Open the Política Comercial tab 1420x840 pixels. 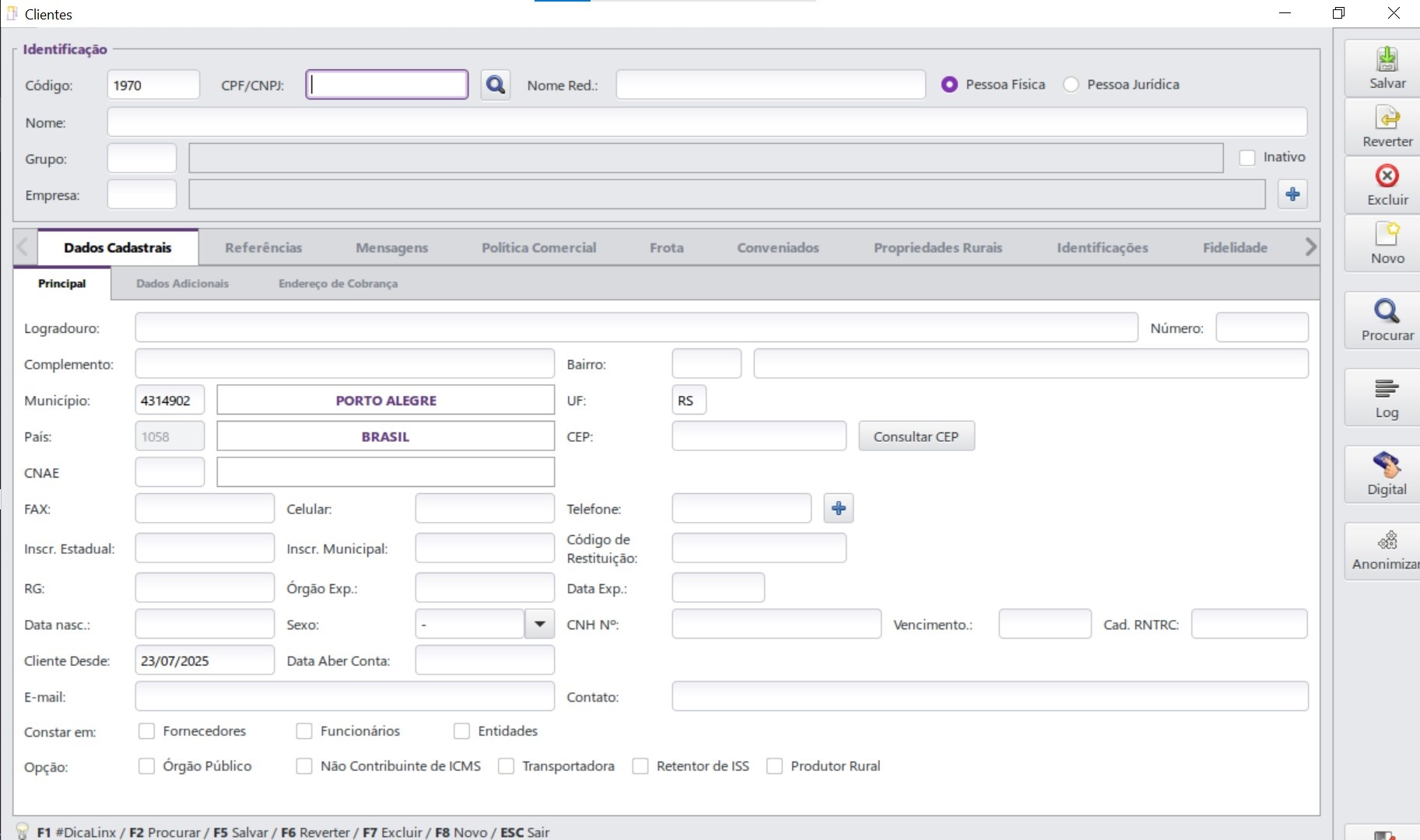538,247
